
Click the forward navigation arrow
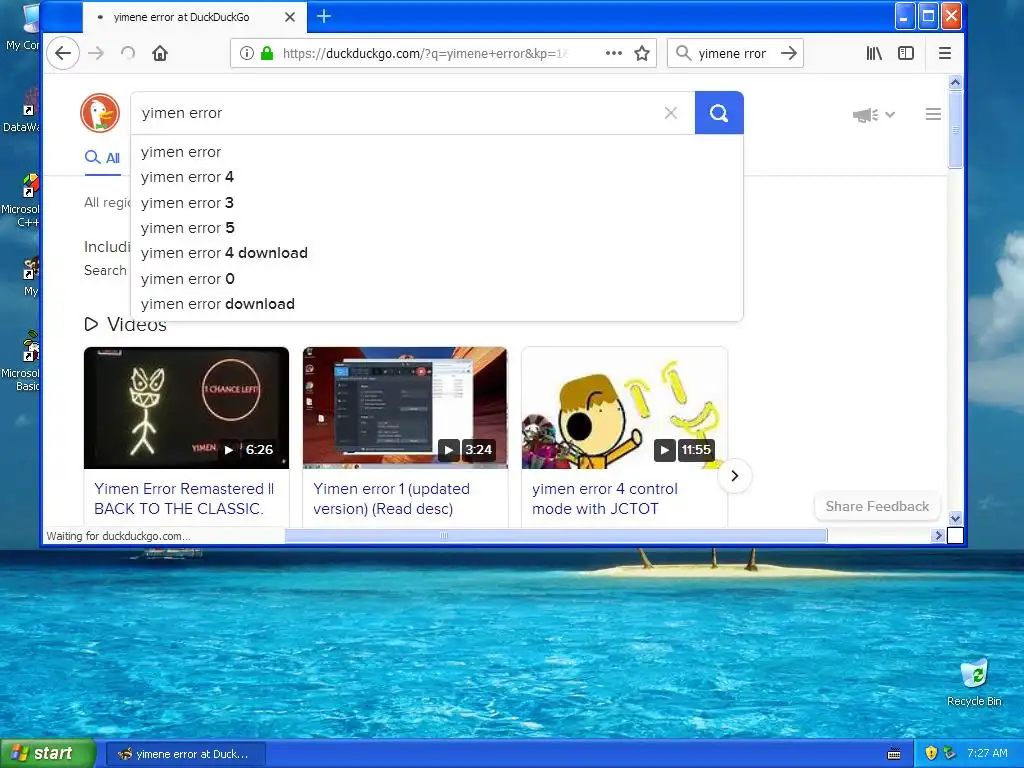click(x=95, y=54)
